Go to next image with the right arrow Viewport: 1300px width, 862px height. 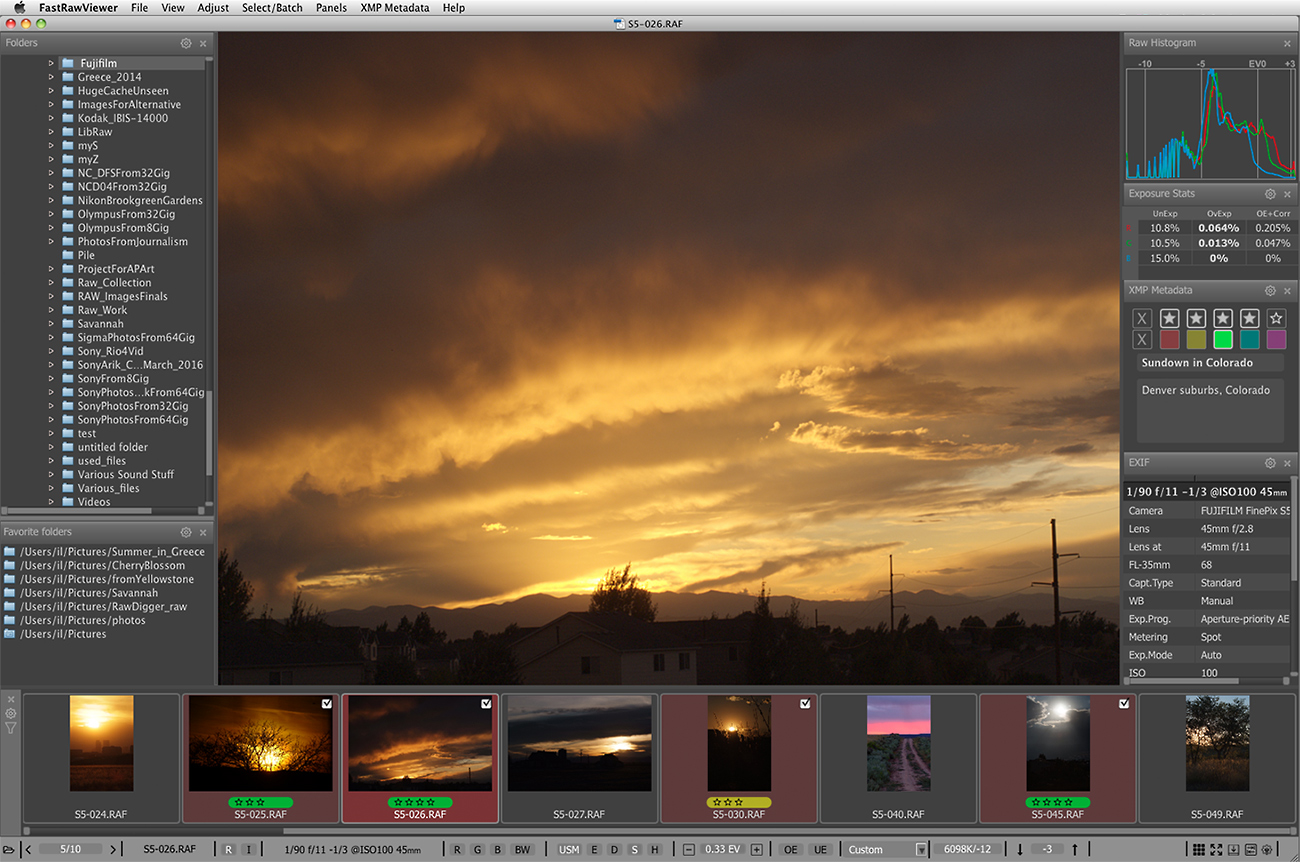pos(113,850)
